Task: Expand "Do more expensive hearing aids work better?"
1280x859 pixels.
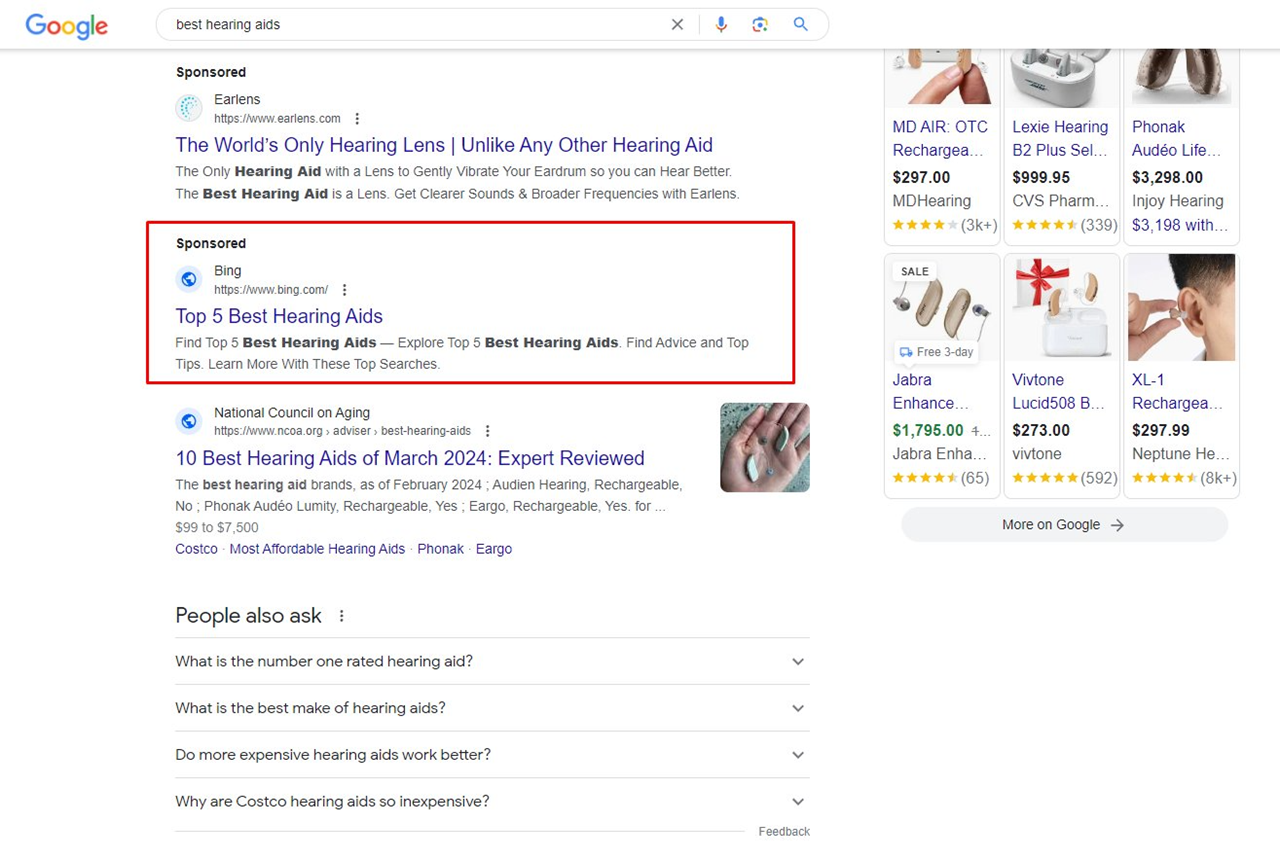Action: [492, 755]
